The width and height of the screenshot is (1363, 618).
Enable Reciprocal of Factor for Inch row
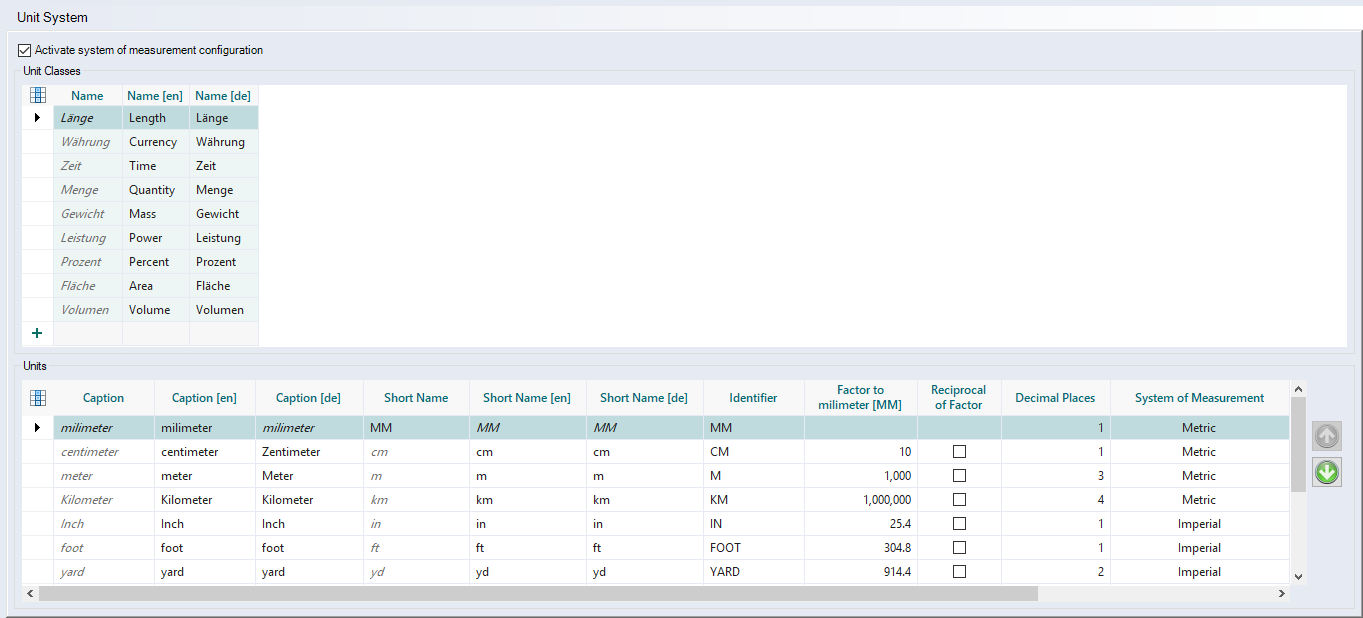click(x=959, y=524)
